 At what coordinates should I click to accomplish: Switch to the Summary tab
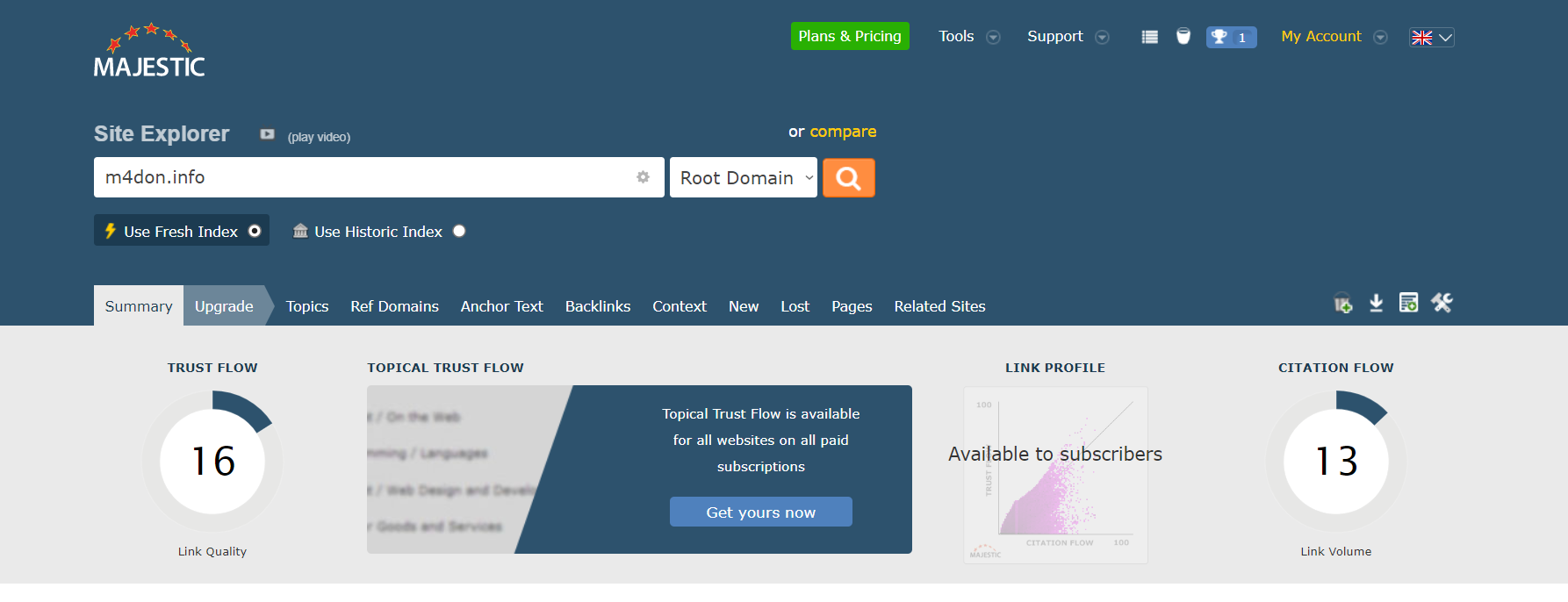click(139, 305)
